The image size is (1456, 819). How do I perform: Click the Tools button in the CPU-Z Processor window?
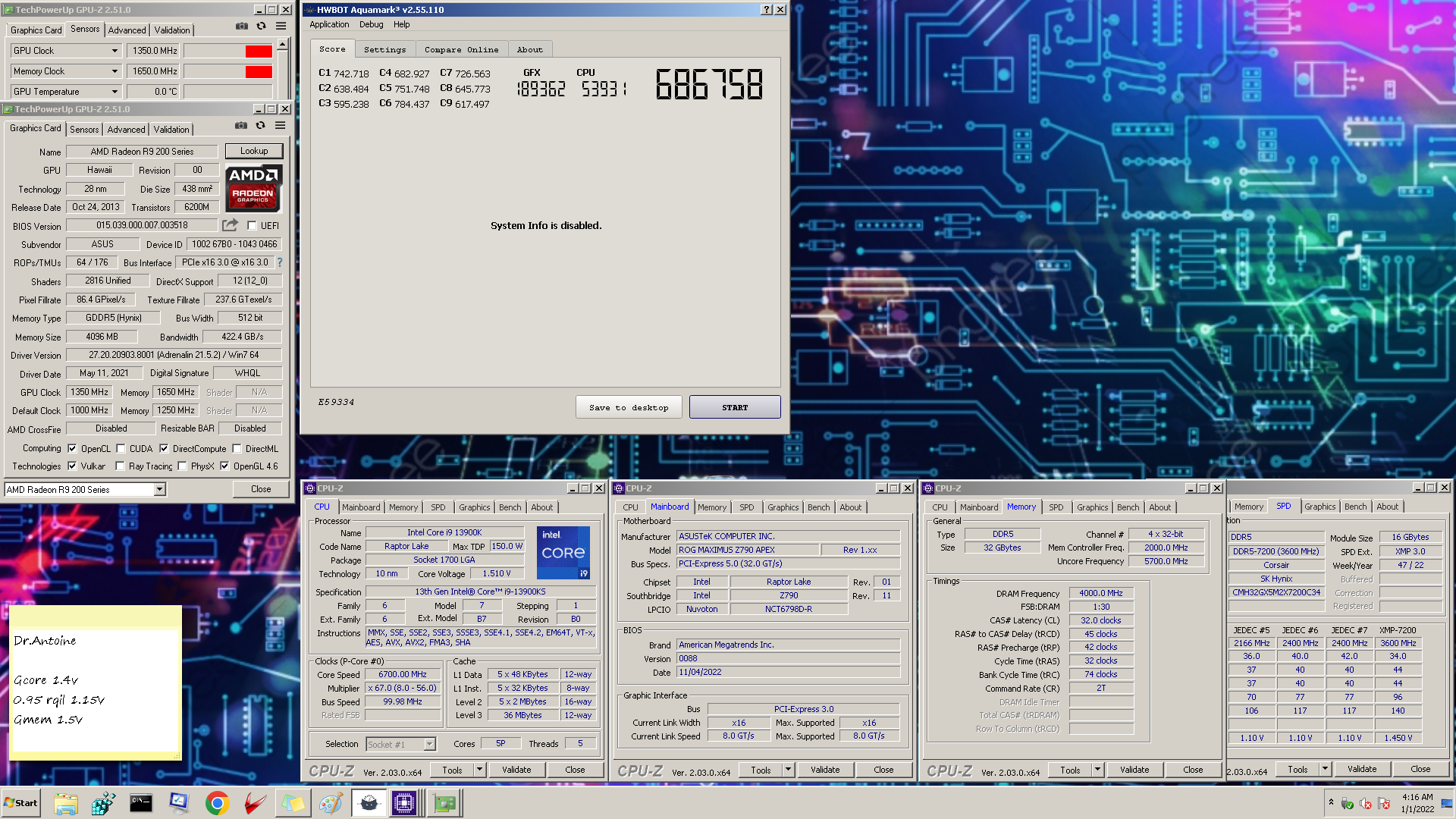pos(452,770)
